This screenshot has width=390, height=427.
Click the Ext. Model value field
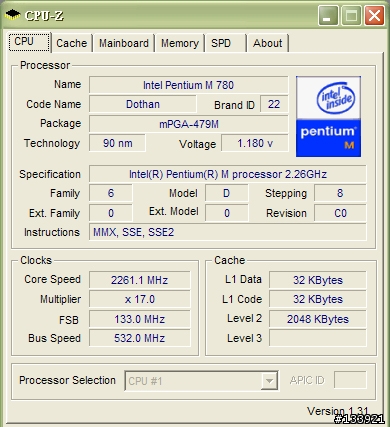point(227,213)
